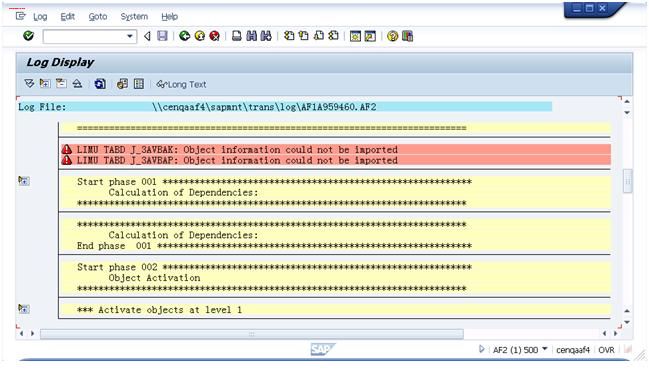Screen dimensions: 649x375
Task: Click the Print icon
Action: (236, 36)
